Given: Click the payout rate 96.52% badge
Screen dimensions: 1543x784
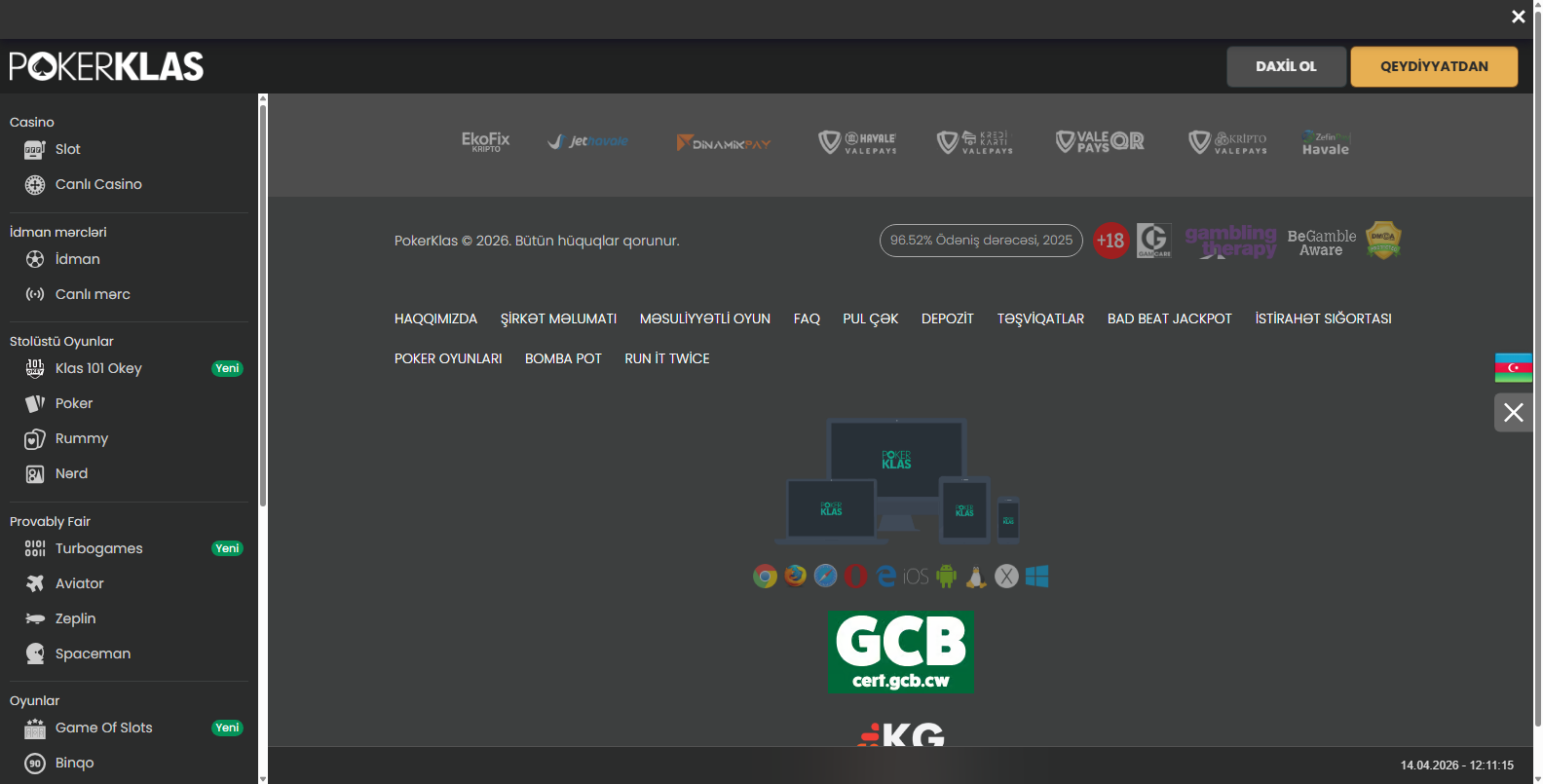Looking at the screenshot, I should 981,241.
